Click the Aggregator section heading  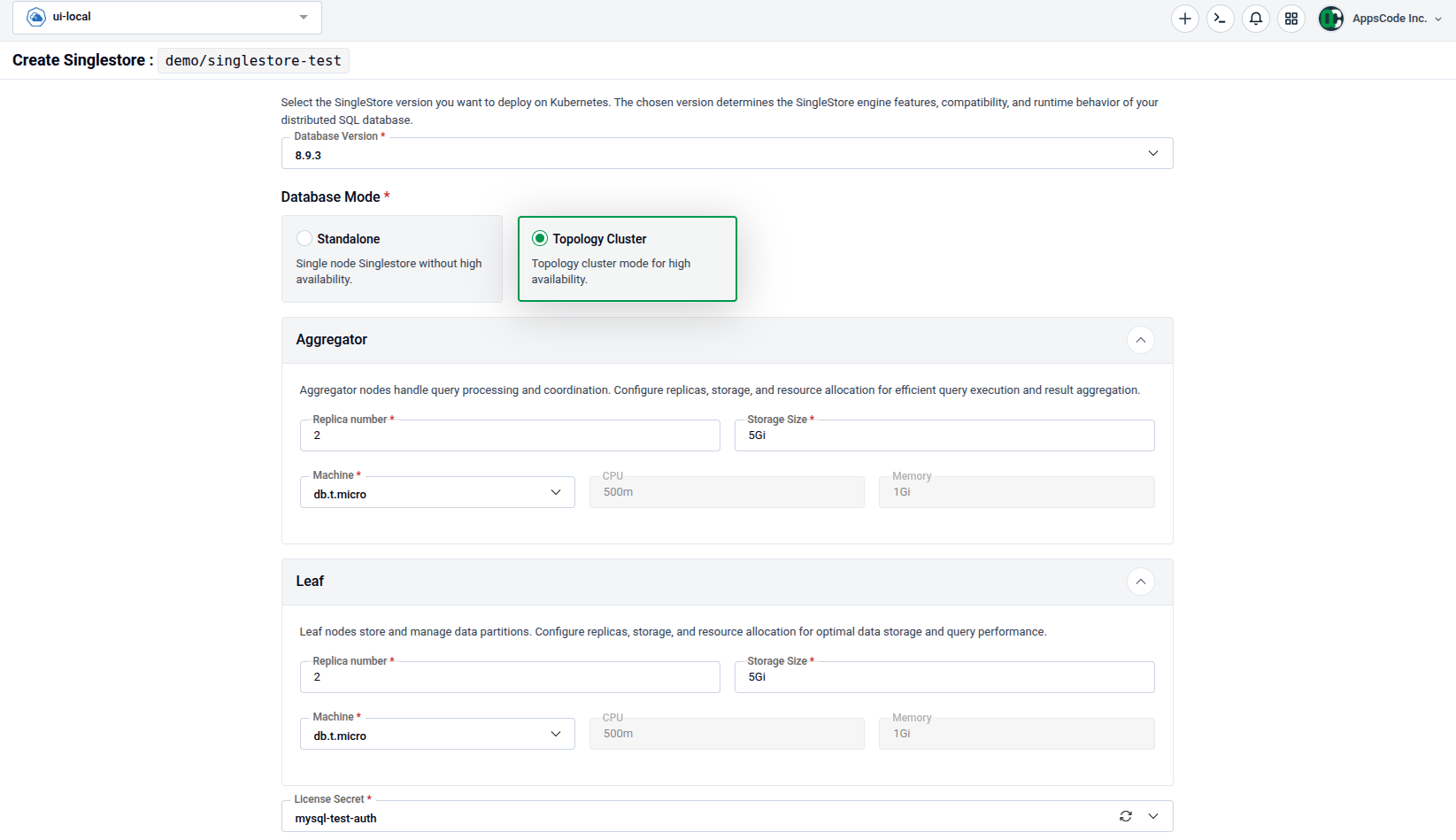[x=332, y=340]
